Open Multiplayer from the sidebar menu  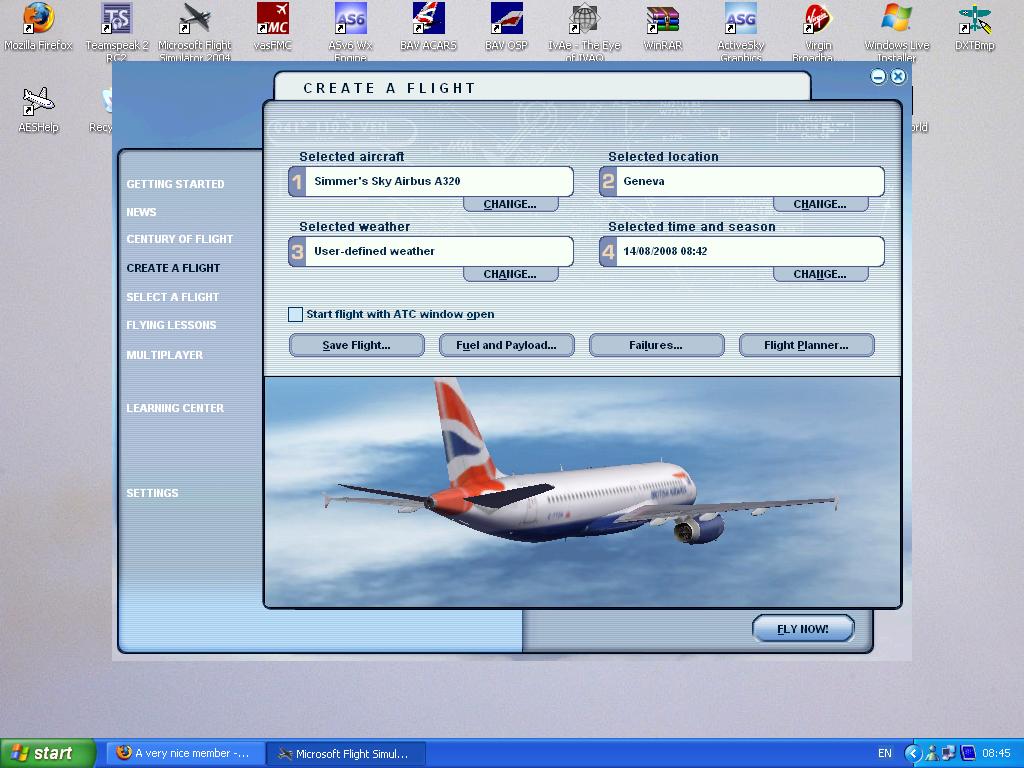tap(164, 355)
